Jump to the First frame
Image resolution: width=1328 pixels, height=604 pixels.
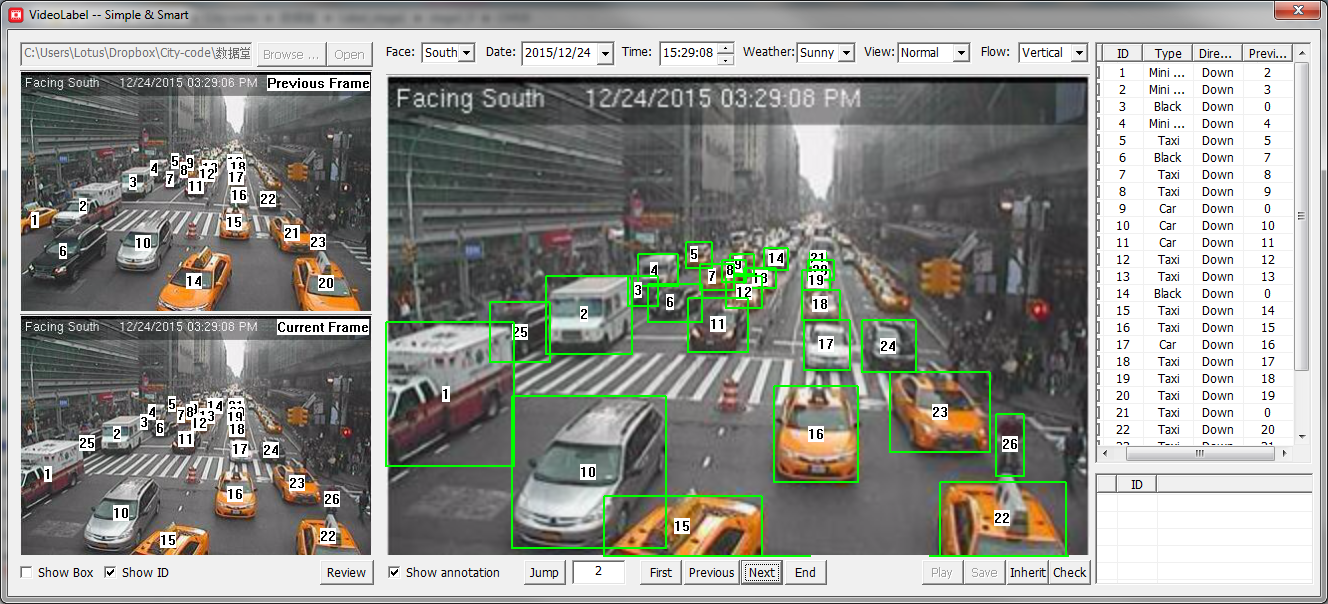(x=660, y=573)
